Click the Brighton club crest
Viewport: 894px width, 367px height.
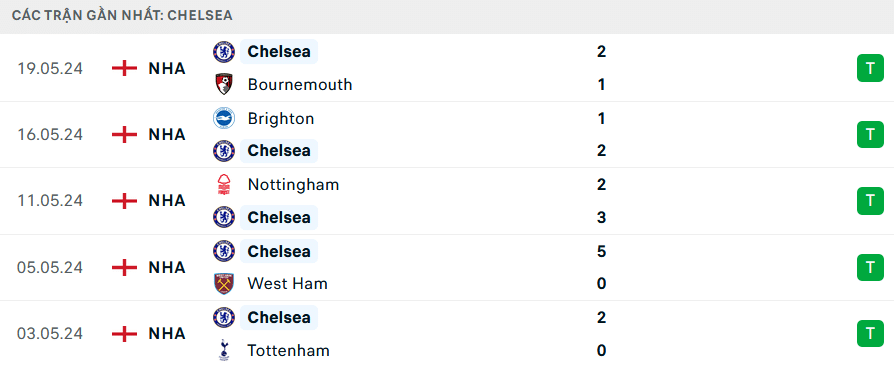click(224, 119)
